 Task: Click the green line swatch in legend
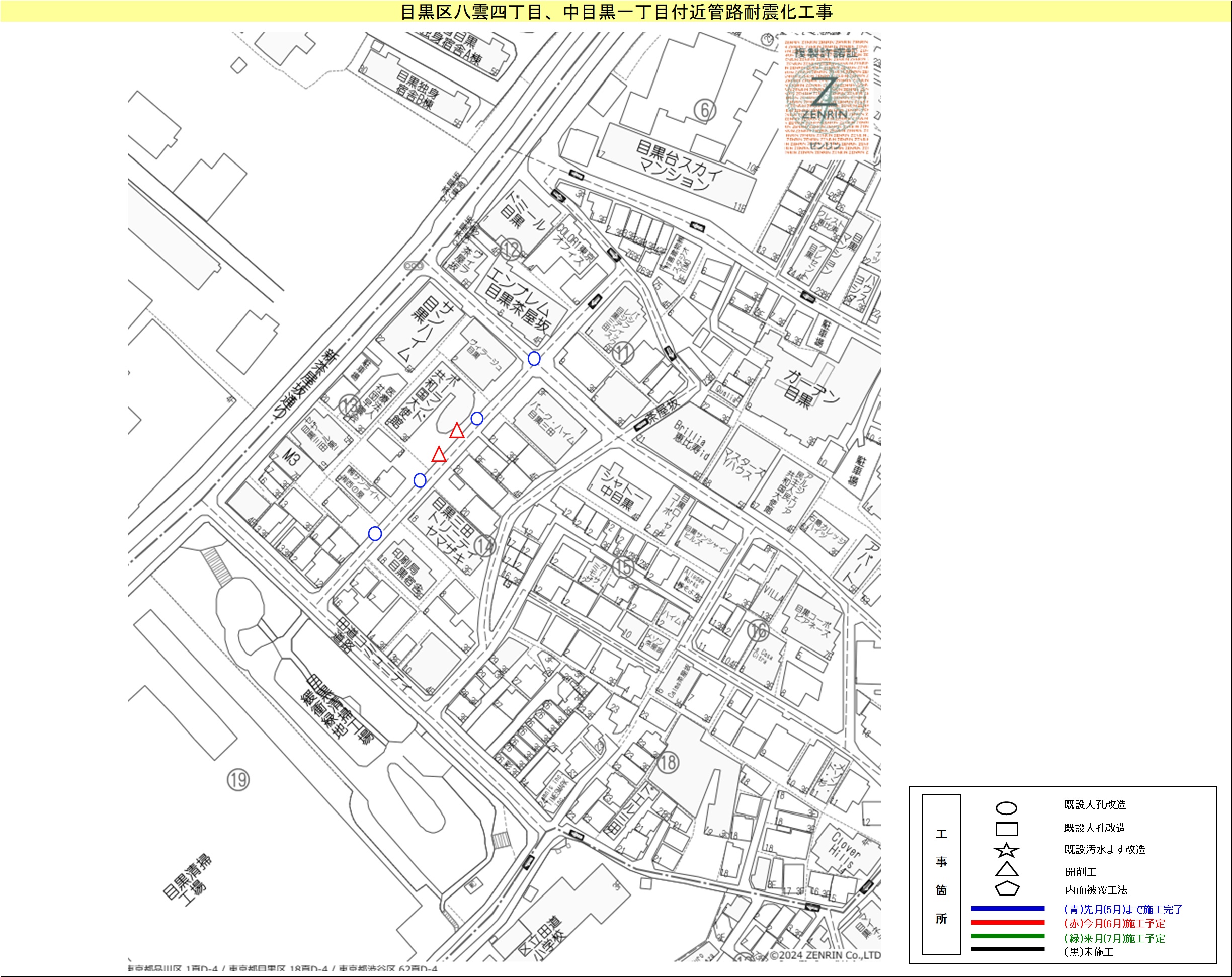click(x=1008, y=936)
